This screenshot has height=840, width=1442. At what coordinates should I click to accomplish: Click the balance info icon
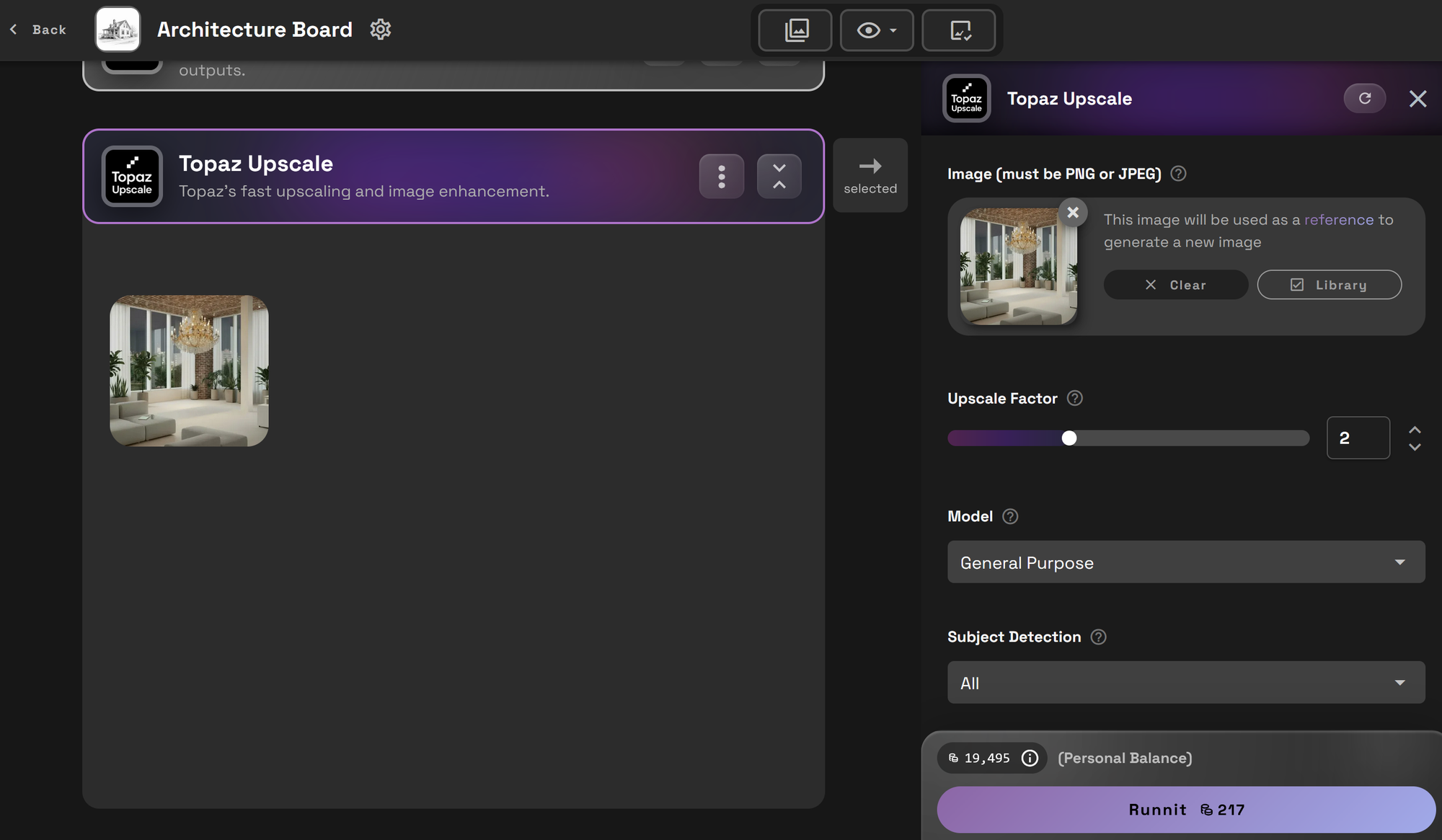click(x=1030, y=758)
